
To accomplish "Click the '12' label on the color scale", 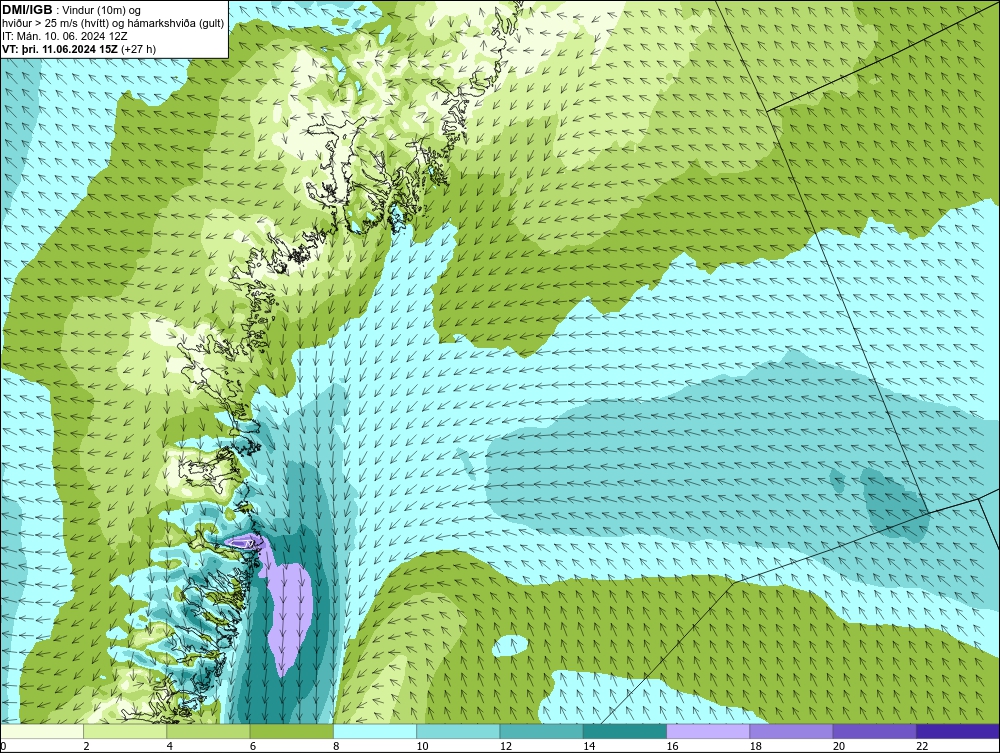I will 506,746.
